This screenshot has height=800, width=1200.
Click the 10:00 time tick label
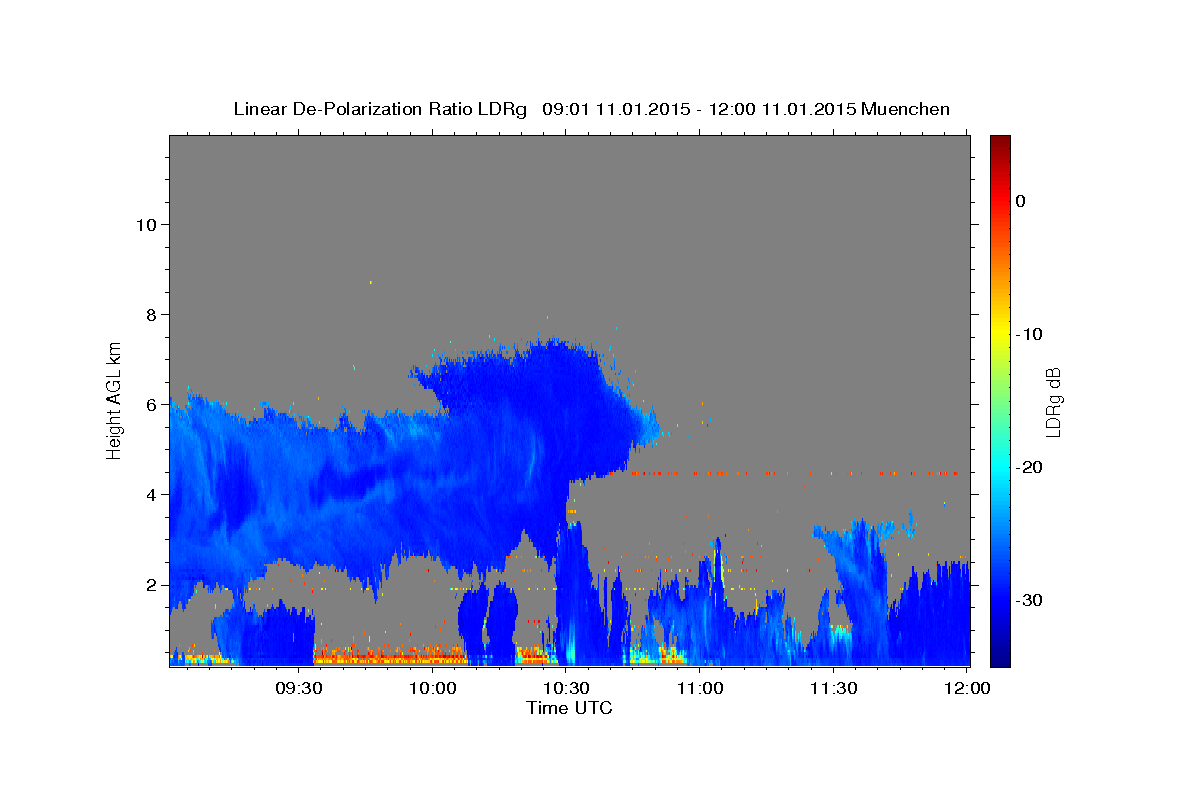coord(434,688)
